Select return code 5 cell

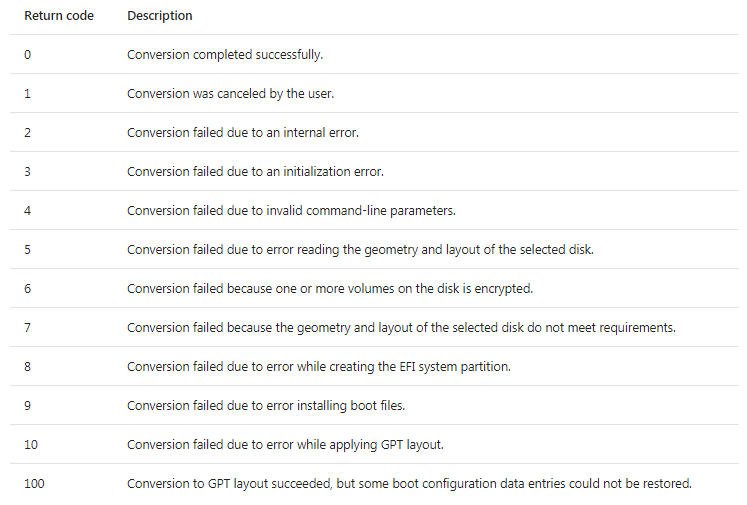[x=27, y=250]
